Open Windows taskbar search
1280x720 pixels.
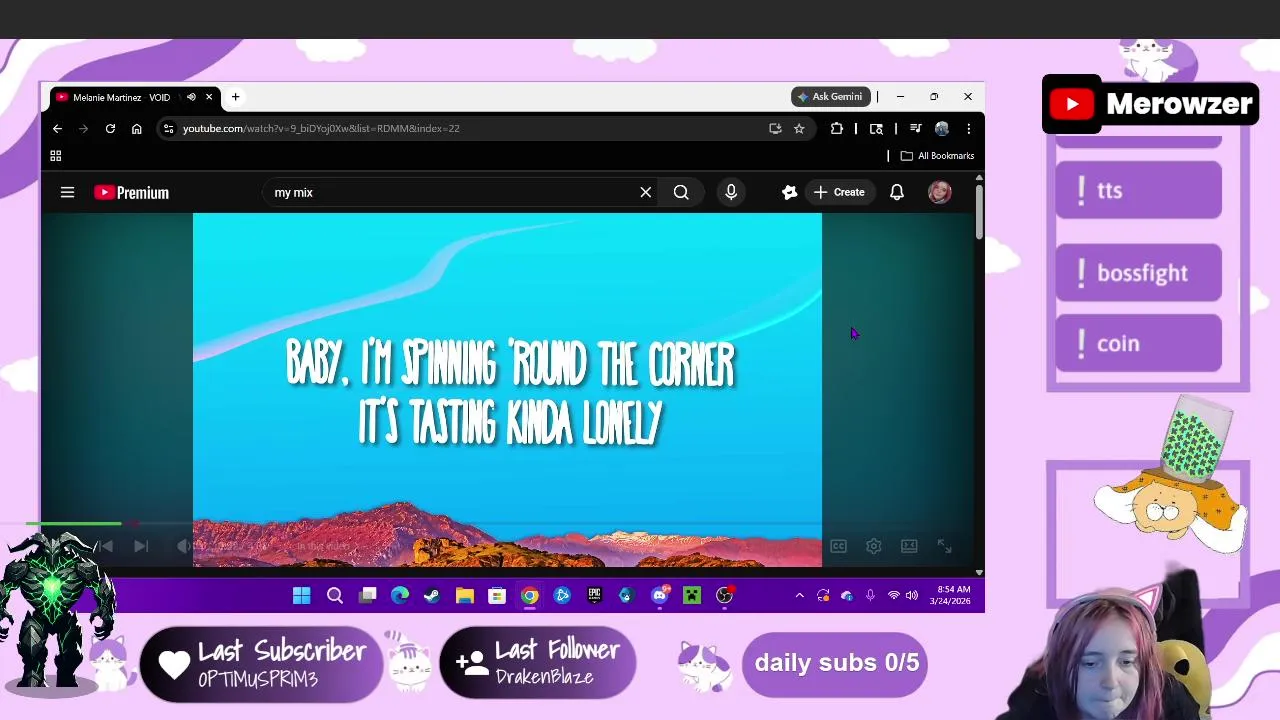[x=335, y=596]
